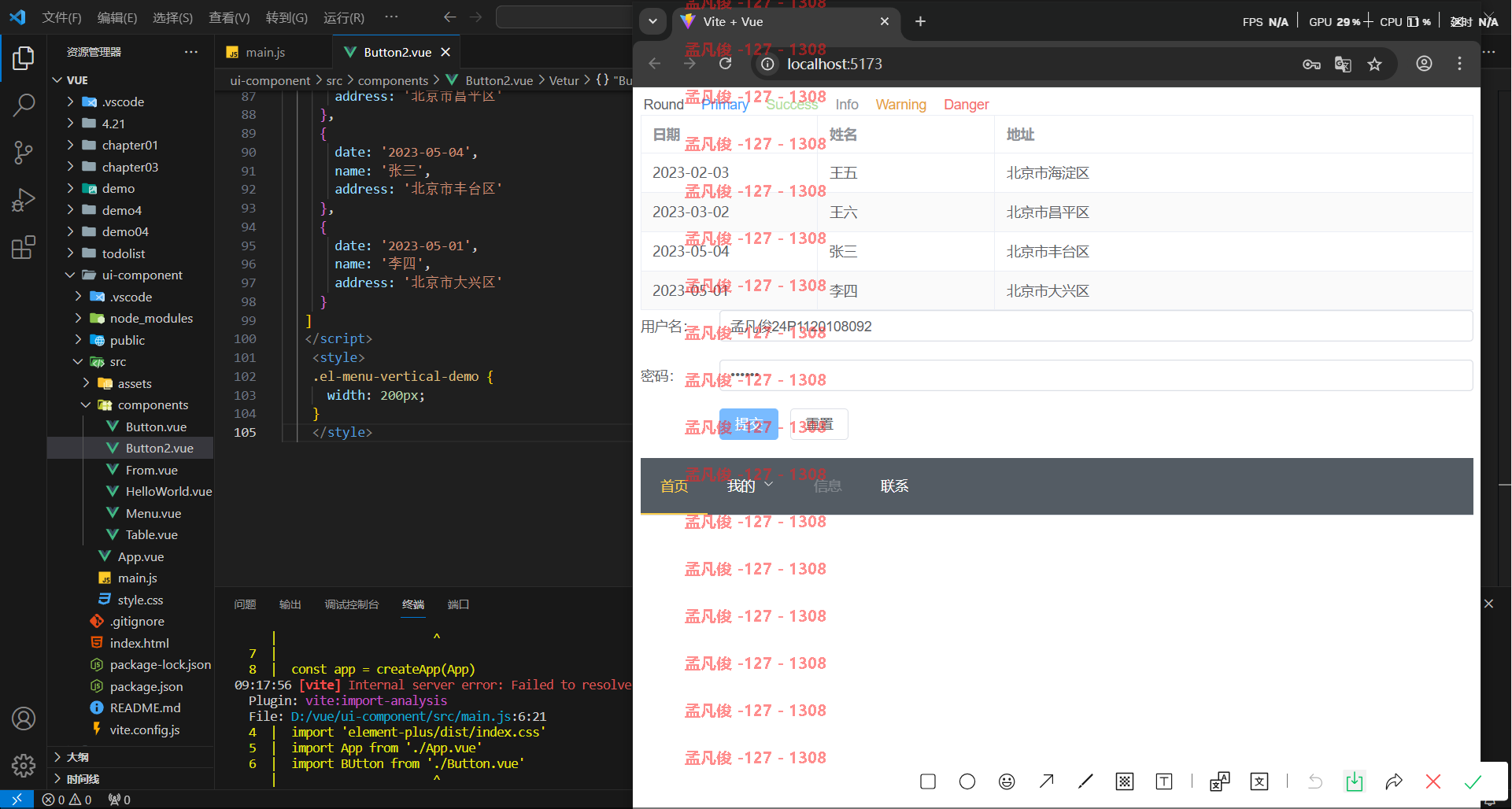1512x809 pixels.
Task: Select the emoji sticker tool in the screenshot toolbar
Action: pyautogui.click(x=1007, y=781)
